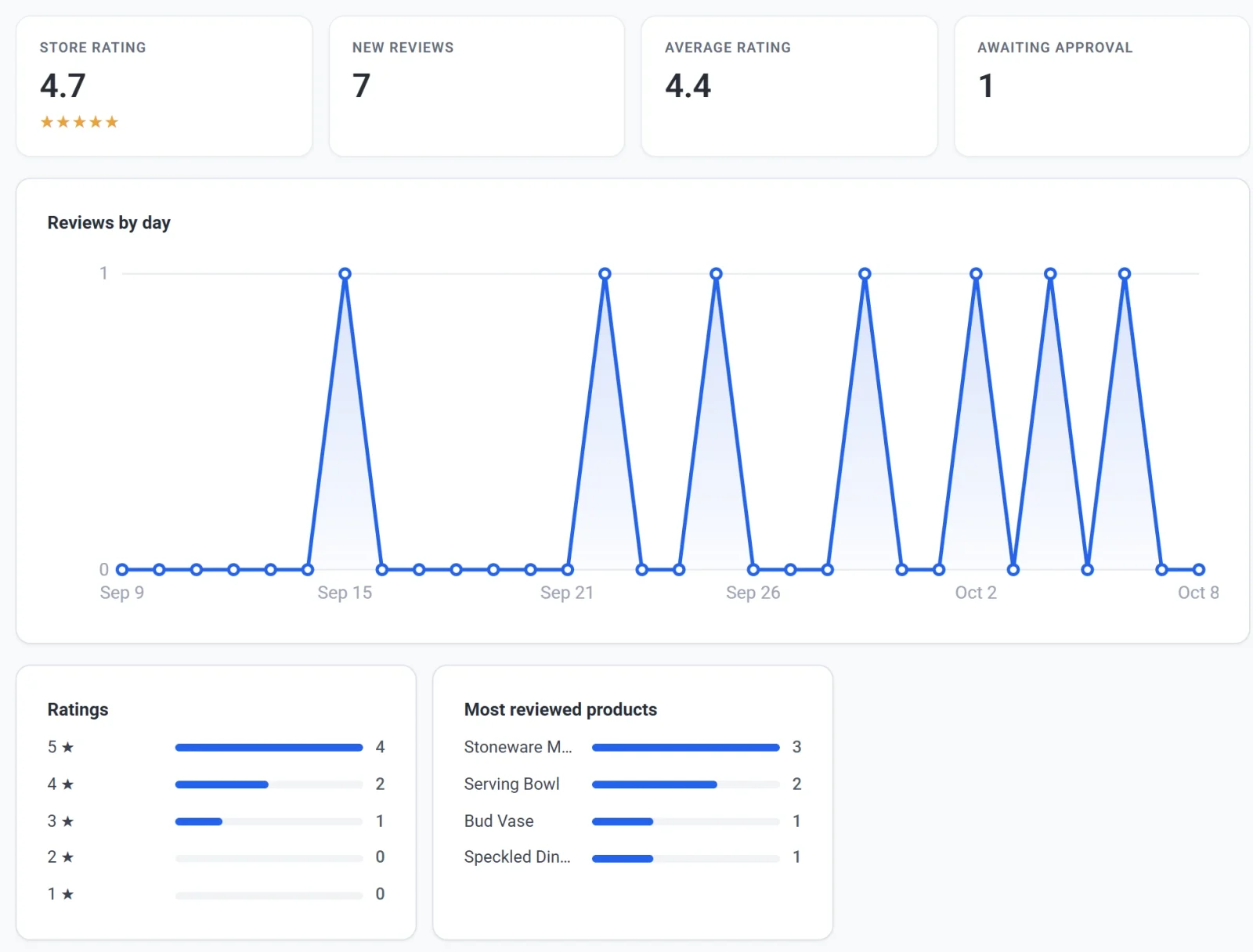Click the count 3 beside Stoneware M...

796,747
